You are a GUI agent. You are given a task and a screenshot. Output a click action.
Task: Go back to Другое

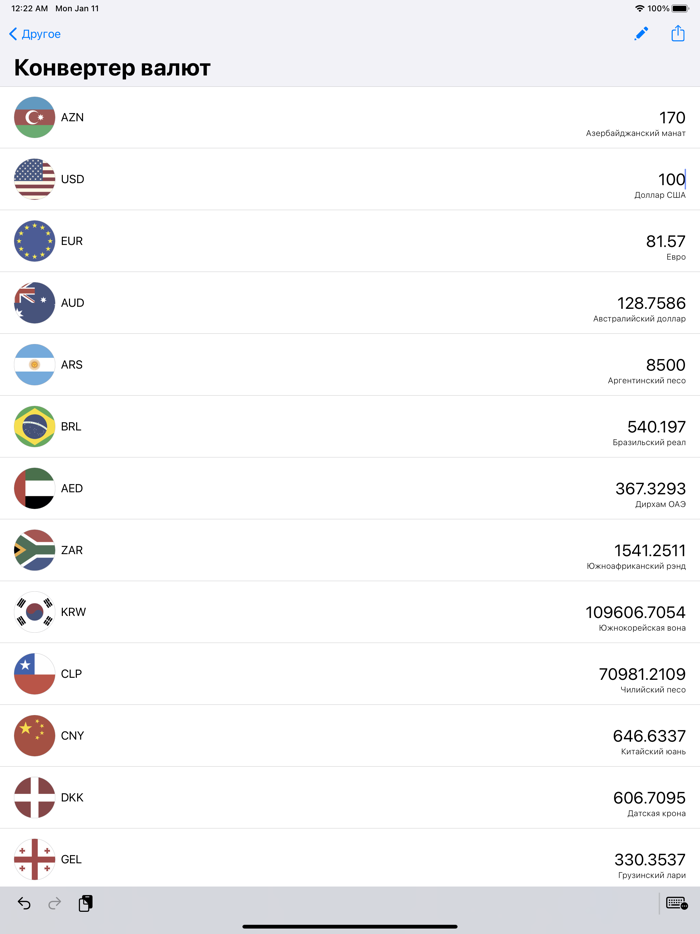point(36,34)
